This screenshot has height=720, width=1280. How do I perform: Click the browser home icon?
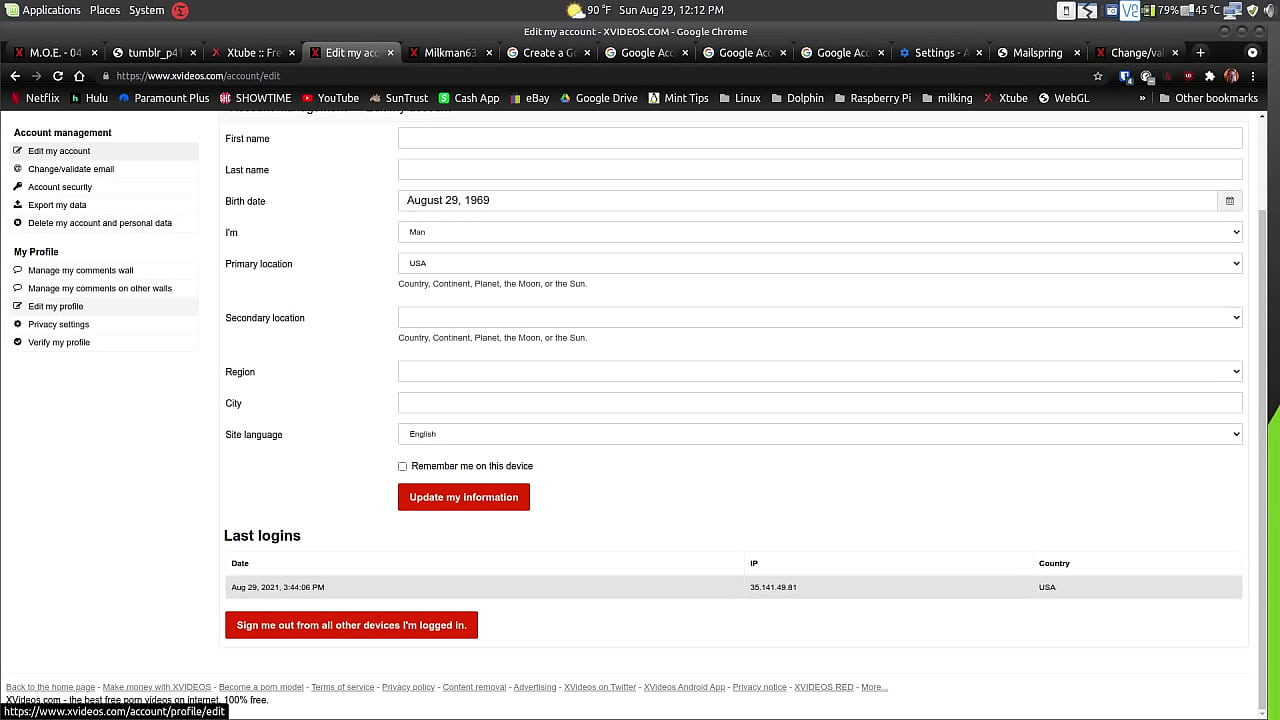point(79,76)
